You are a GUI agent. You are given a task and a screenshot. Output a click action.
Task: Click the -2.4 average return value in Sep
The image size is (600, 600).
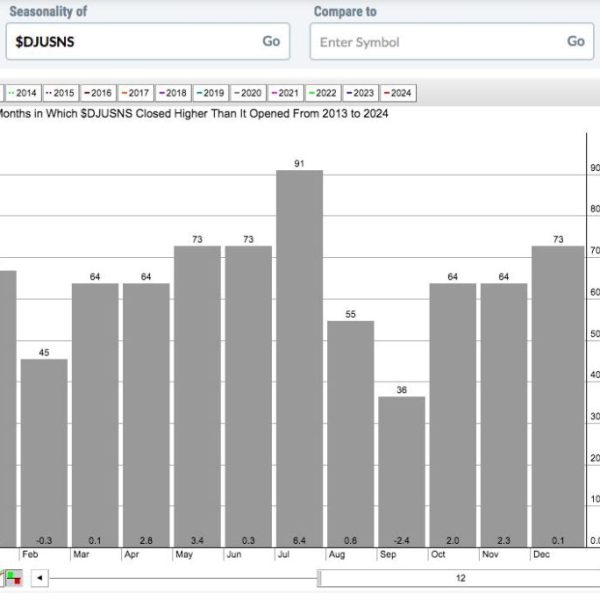coord(401,540)
